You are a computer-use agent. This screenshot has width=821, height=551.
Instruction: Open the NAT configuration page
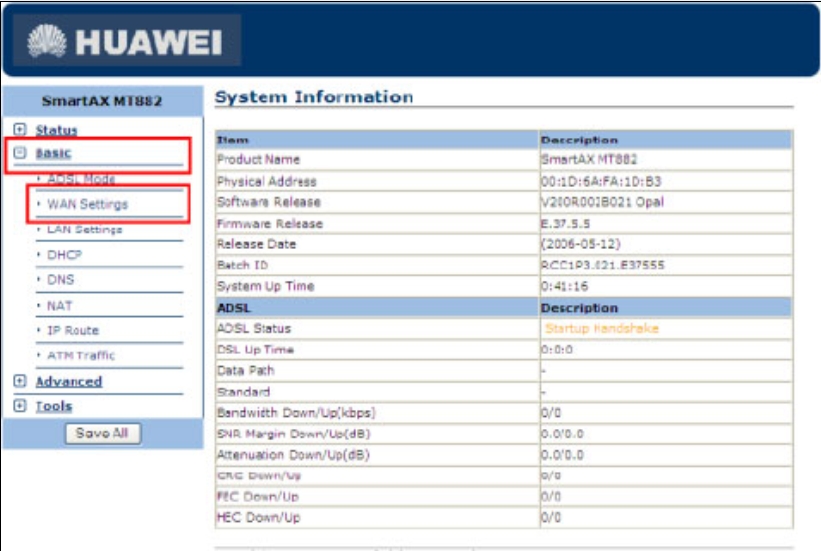(x=60, y=305)
